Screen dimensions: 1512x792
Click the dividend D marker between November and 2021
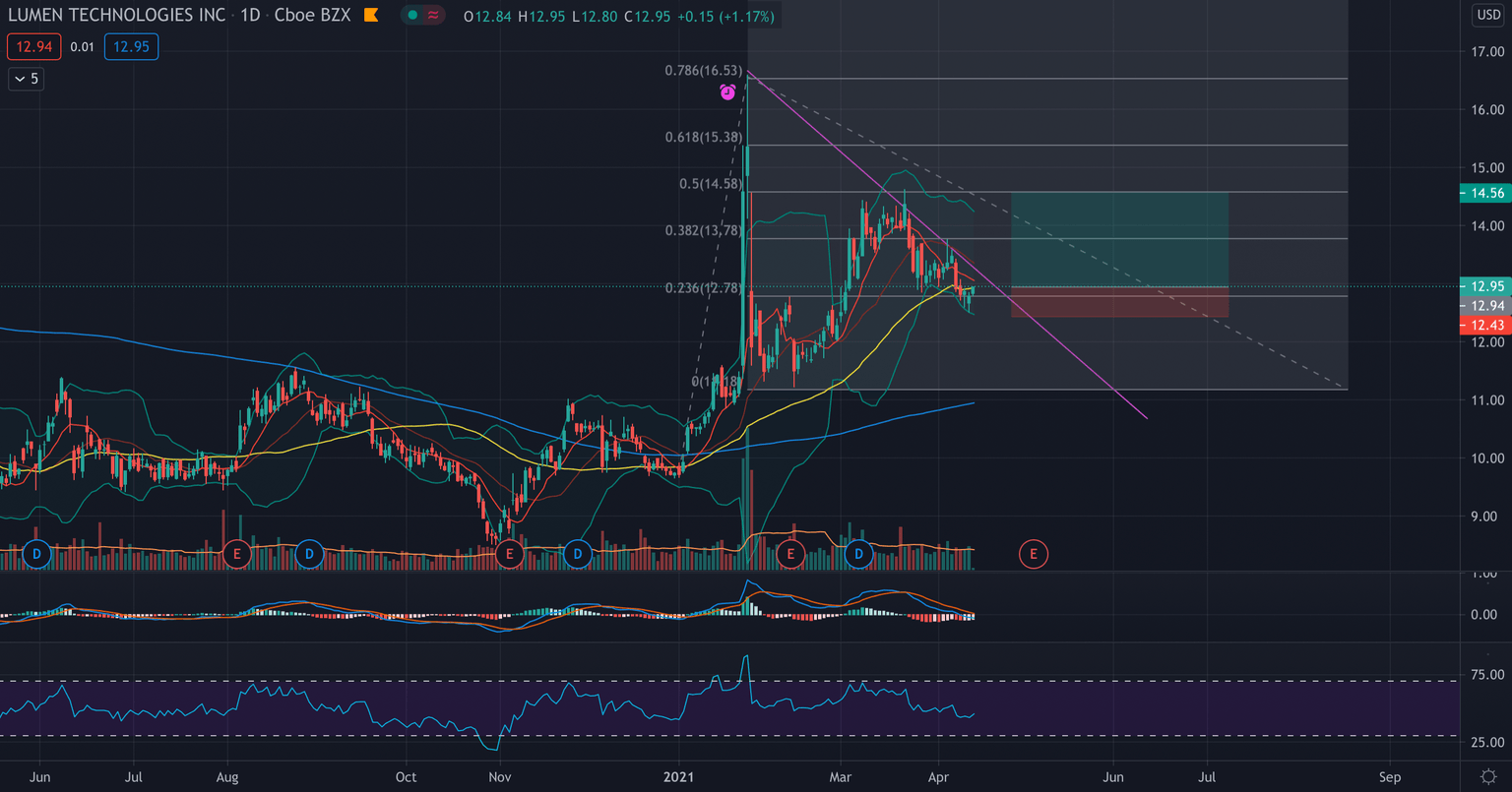(578, 554)
